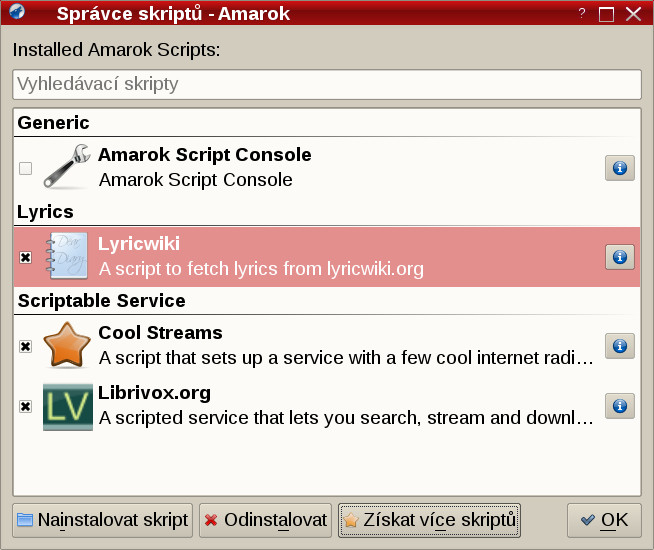The height and width of the screenshot is (550, 654).
Task: Select the Librivox.org title text
Action: [154, 393]
